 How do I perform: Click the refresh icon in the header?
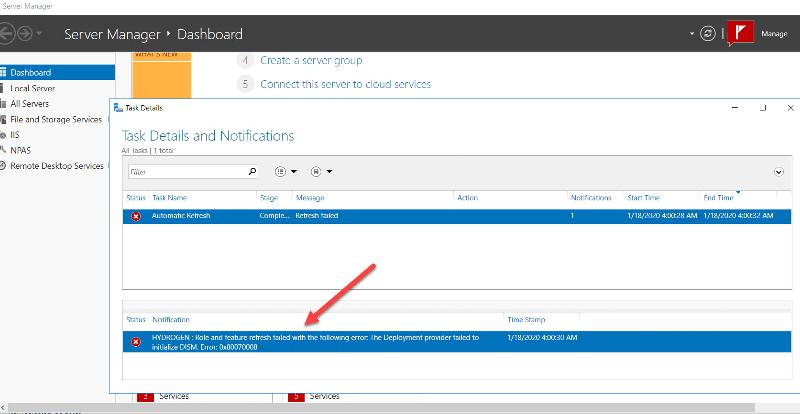click(708, 34)
